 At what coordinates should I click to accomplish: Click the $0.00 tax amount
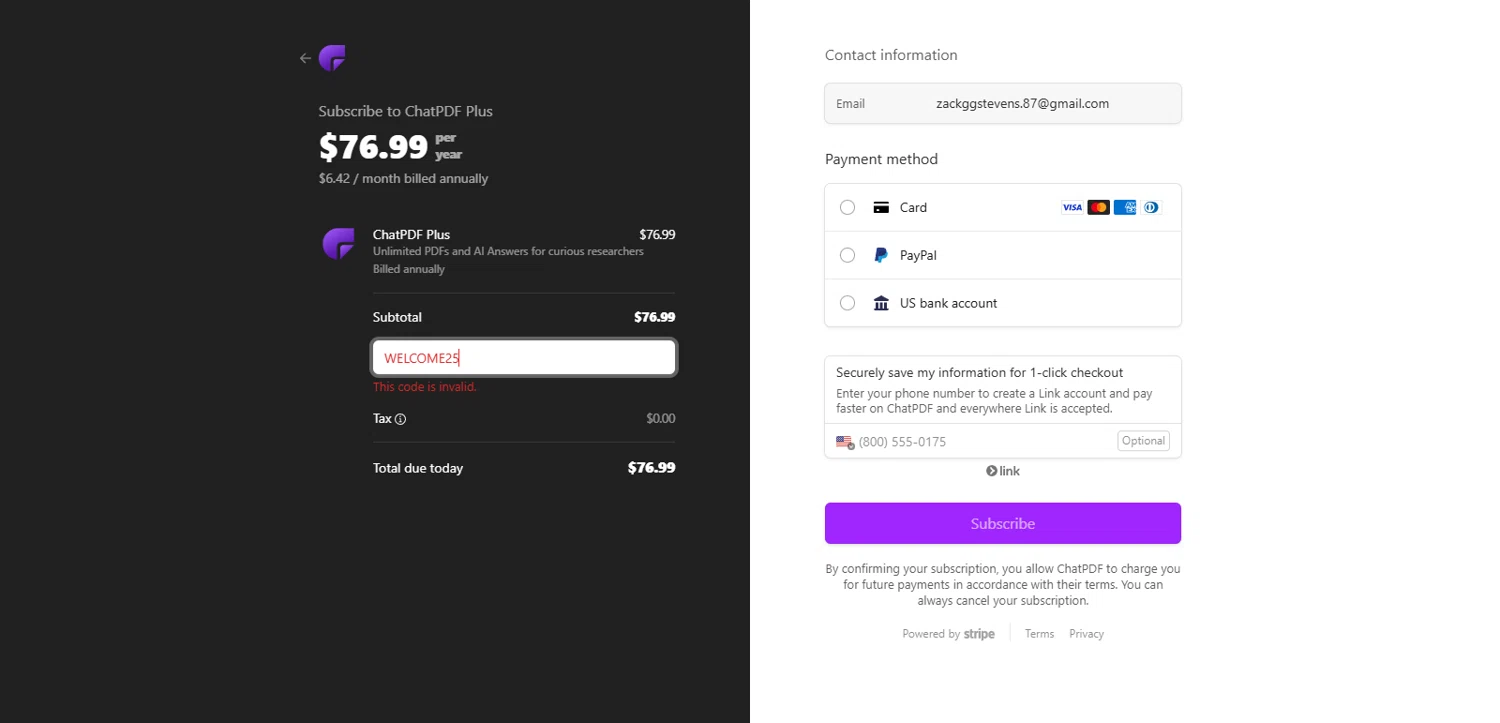tap(661, 419)
